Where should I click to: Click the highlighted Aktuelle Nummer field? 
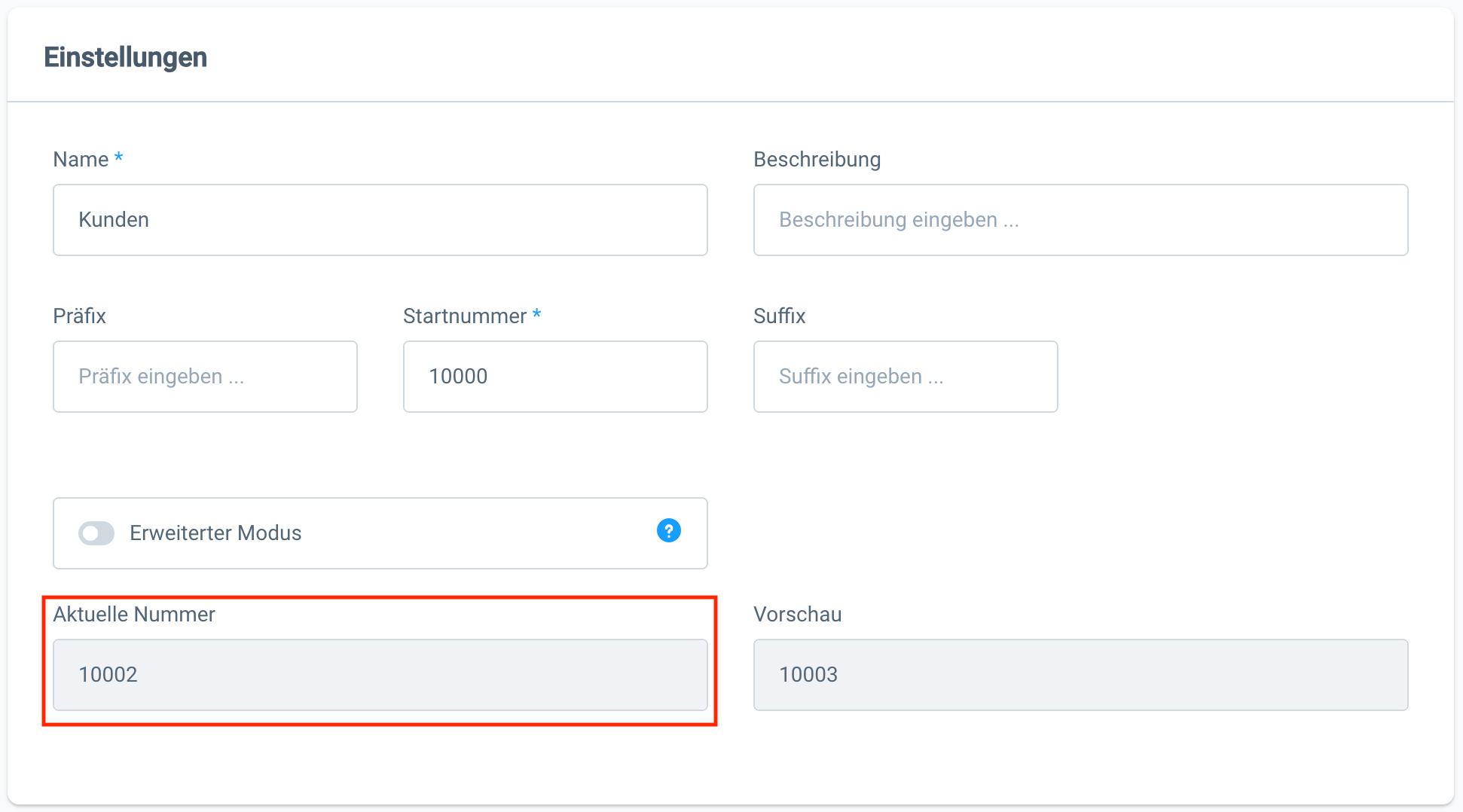380,675
